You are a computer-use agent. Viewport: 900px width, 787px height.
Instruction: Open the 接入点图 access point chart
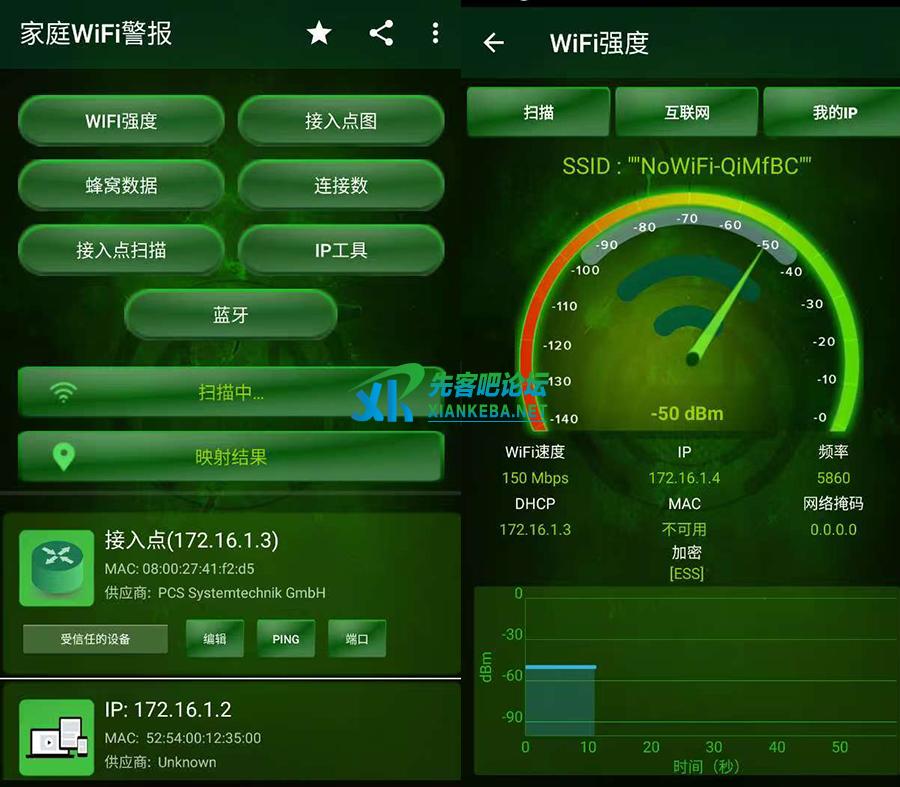341,121
